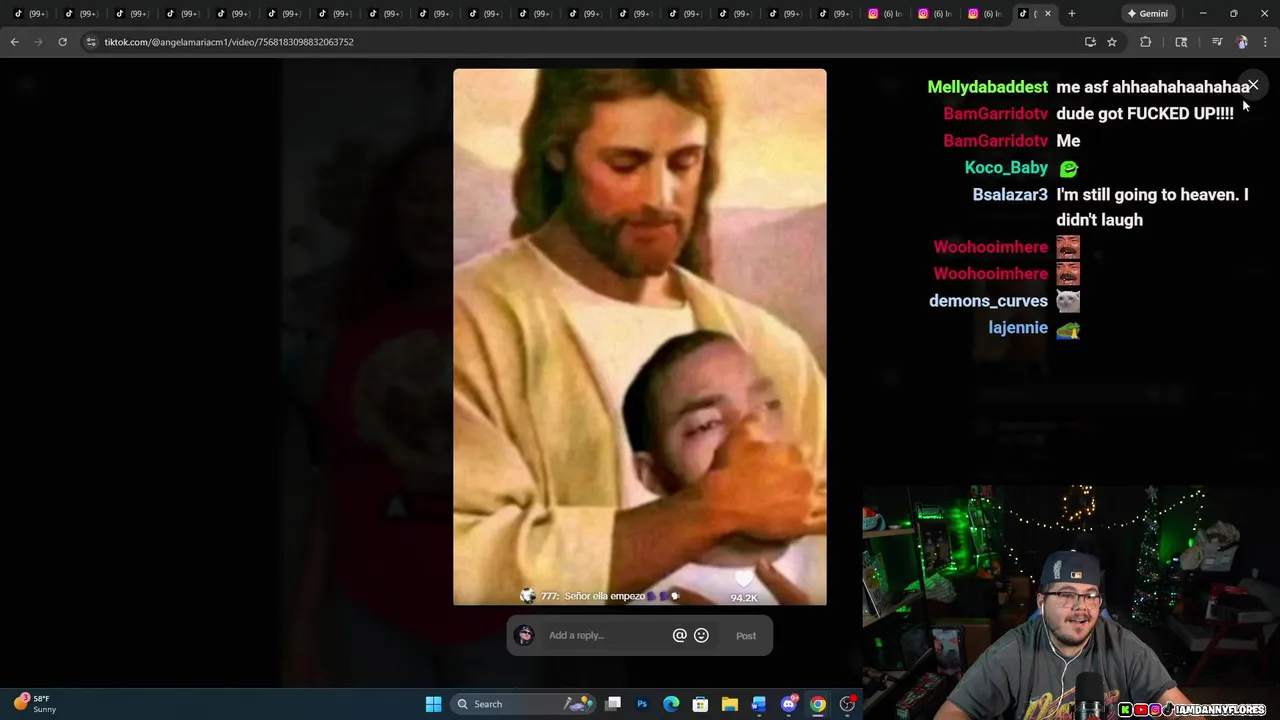Click the demons_curves chat username
The image size is (1280, 720).
(x=988, y=301)
